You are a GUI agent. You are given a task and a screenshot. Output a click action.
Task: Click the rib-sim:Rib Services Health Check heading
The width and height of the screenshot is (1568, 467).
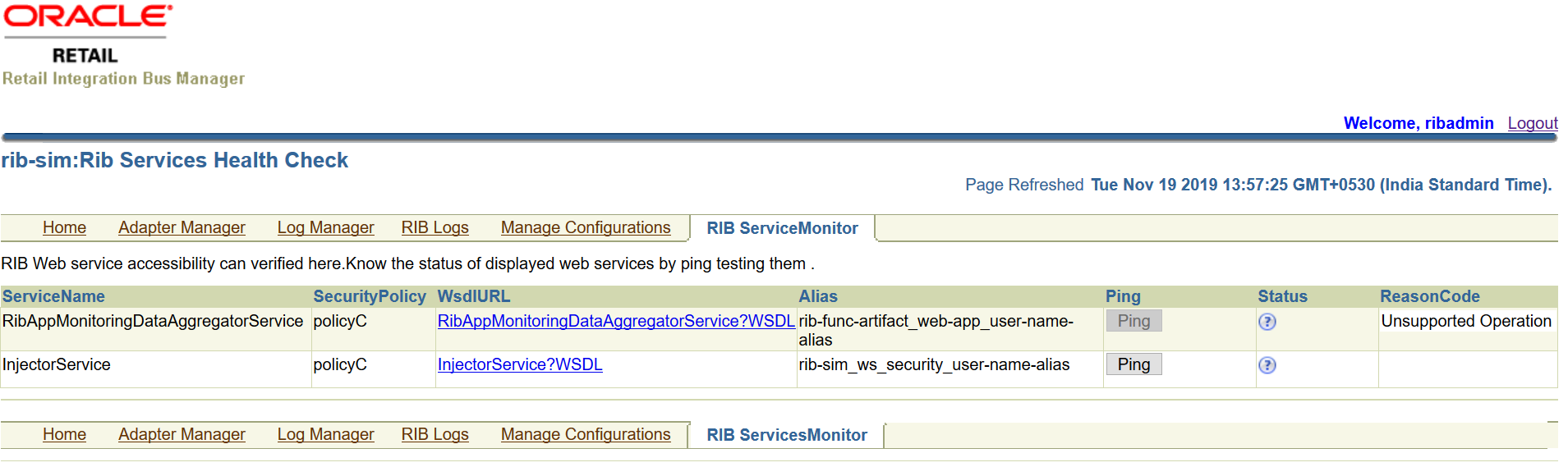[175, 160]
